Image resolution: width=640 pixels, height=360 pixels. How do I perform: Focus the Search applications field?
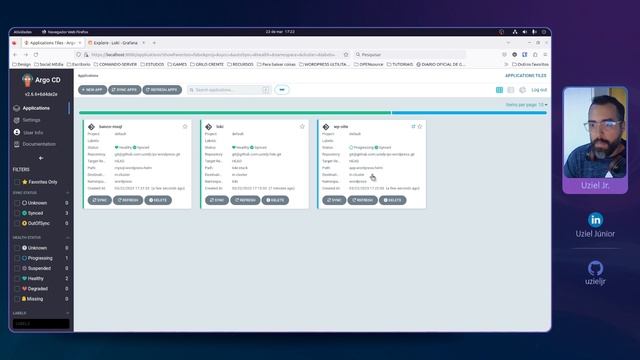pyautogui.click(x=229, y=90)
